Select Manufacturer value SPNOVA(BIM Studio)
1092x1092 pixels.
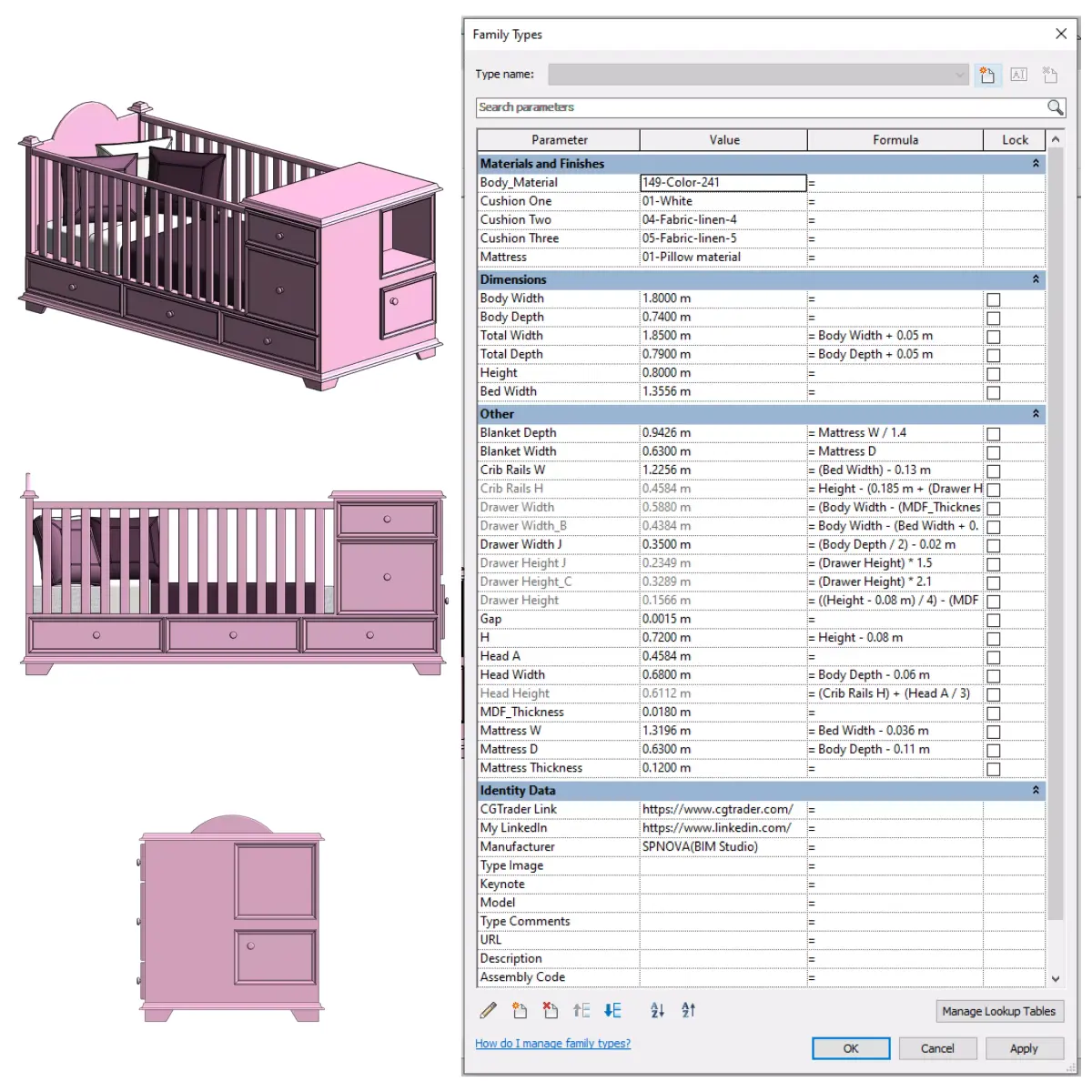coord(723,847)
